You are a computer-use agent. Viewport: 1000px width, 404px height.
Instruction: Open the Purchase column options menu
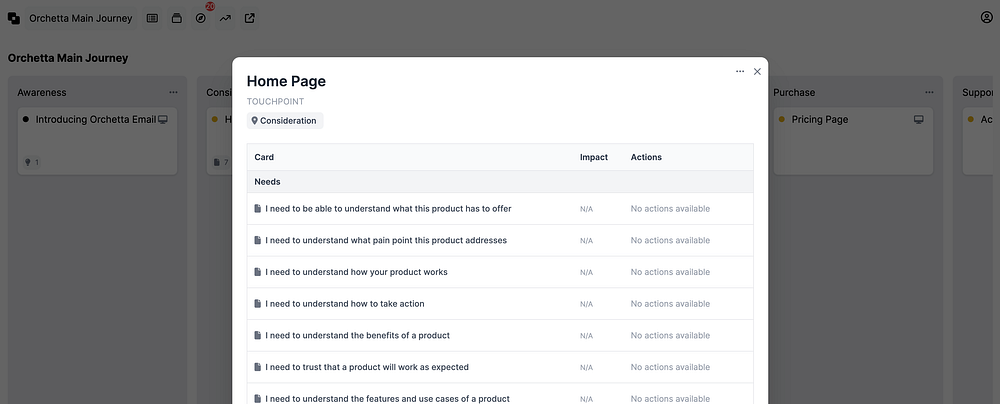(929, 93)
